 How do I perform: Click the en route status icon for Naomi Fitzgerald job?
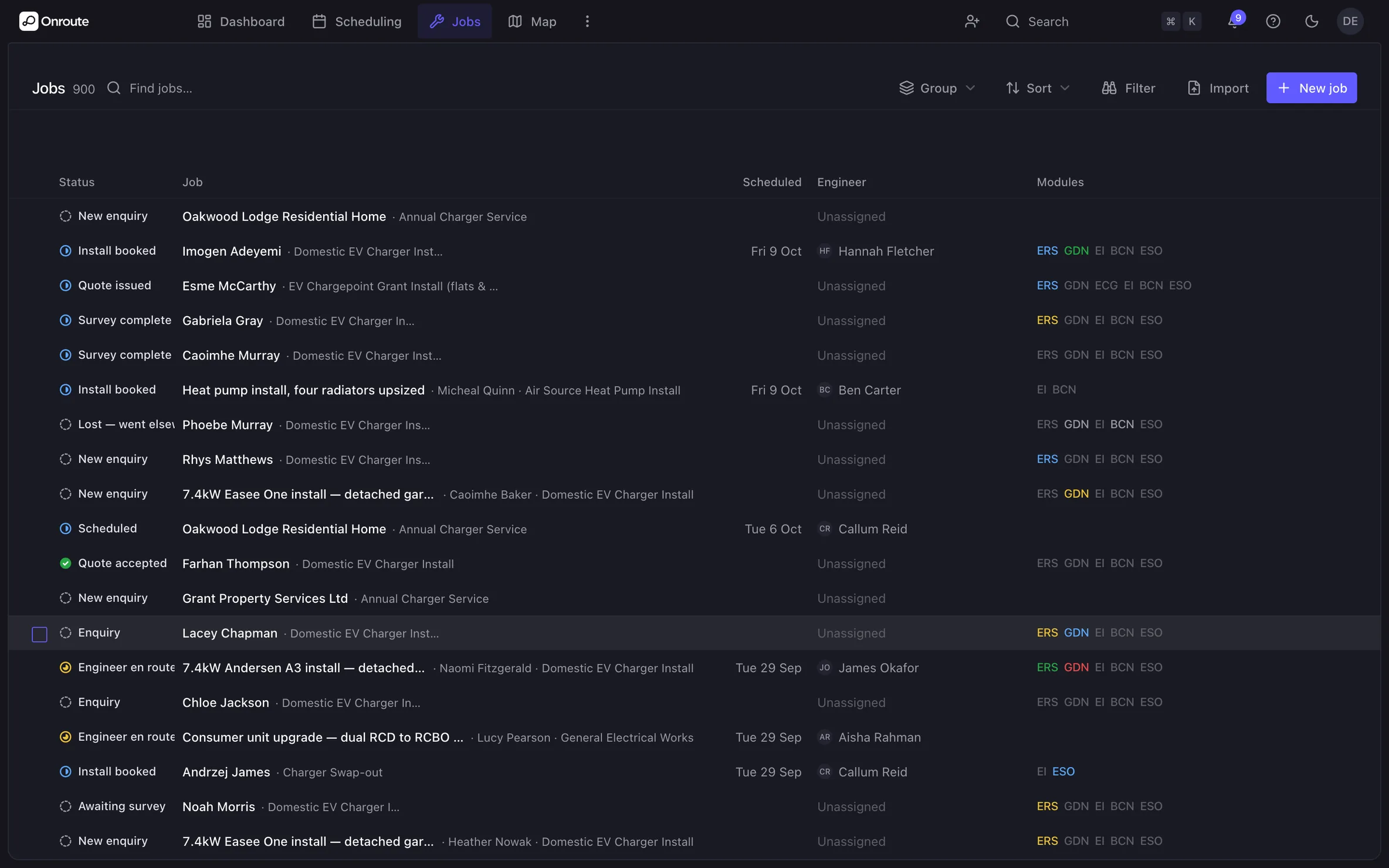pos(66,667)
